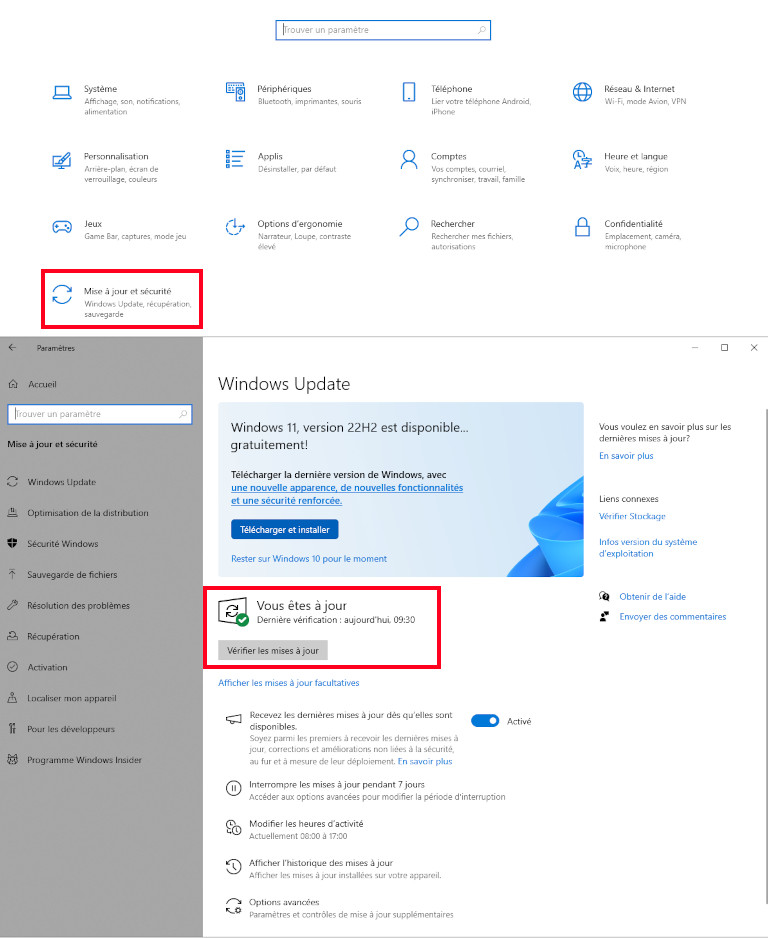The width and height of the screenshot is (768, 938).
Task: Toggle the Activé switch for latest updates
Action: 485,721
